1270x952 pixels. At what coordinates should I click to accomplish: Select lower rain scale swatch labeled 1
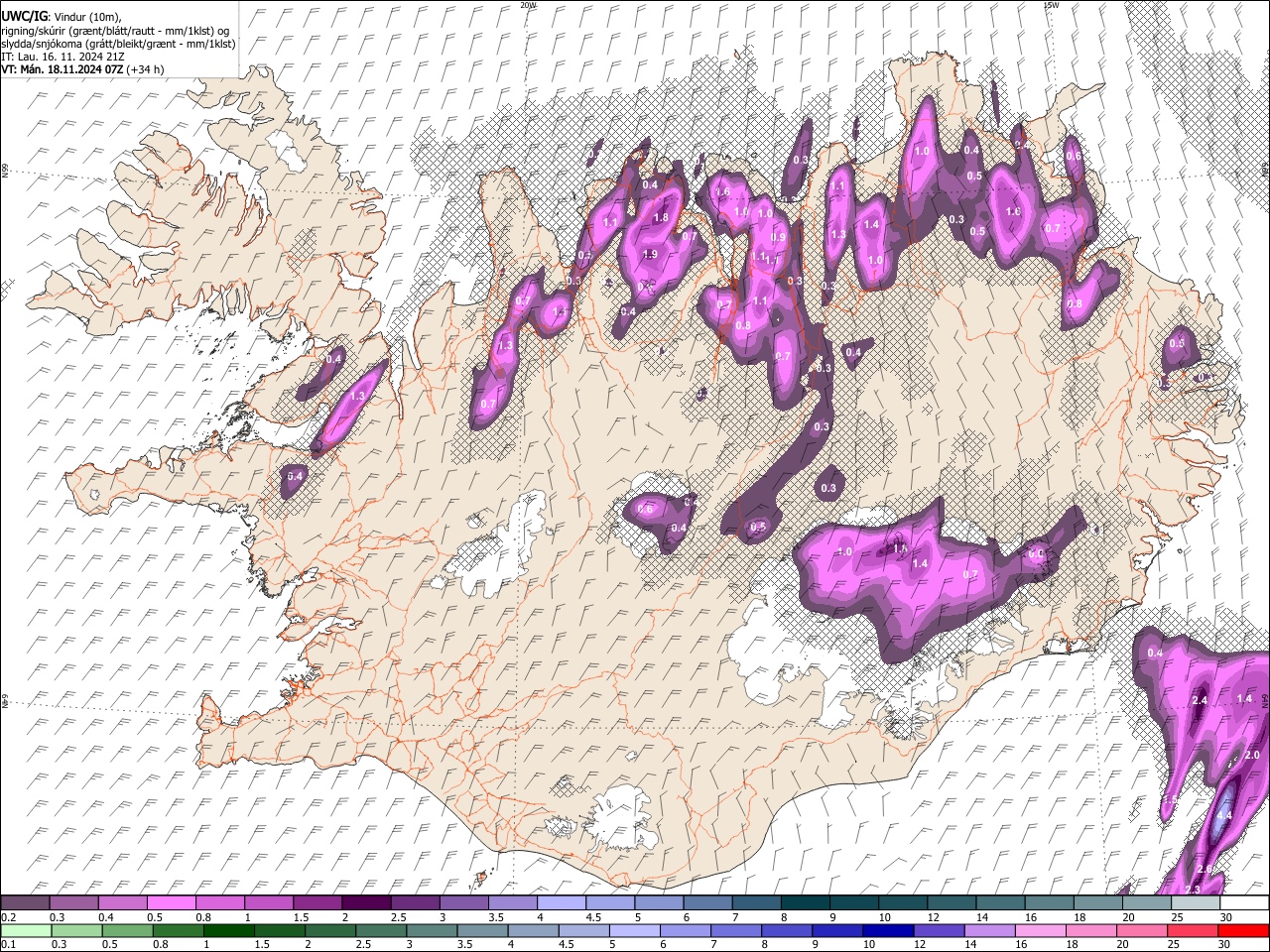(x=229, y=931)
